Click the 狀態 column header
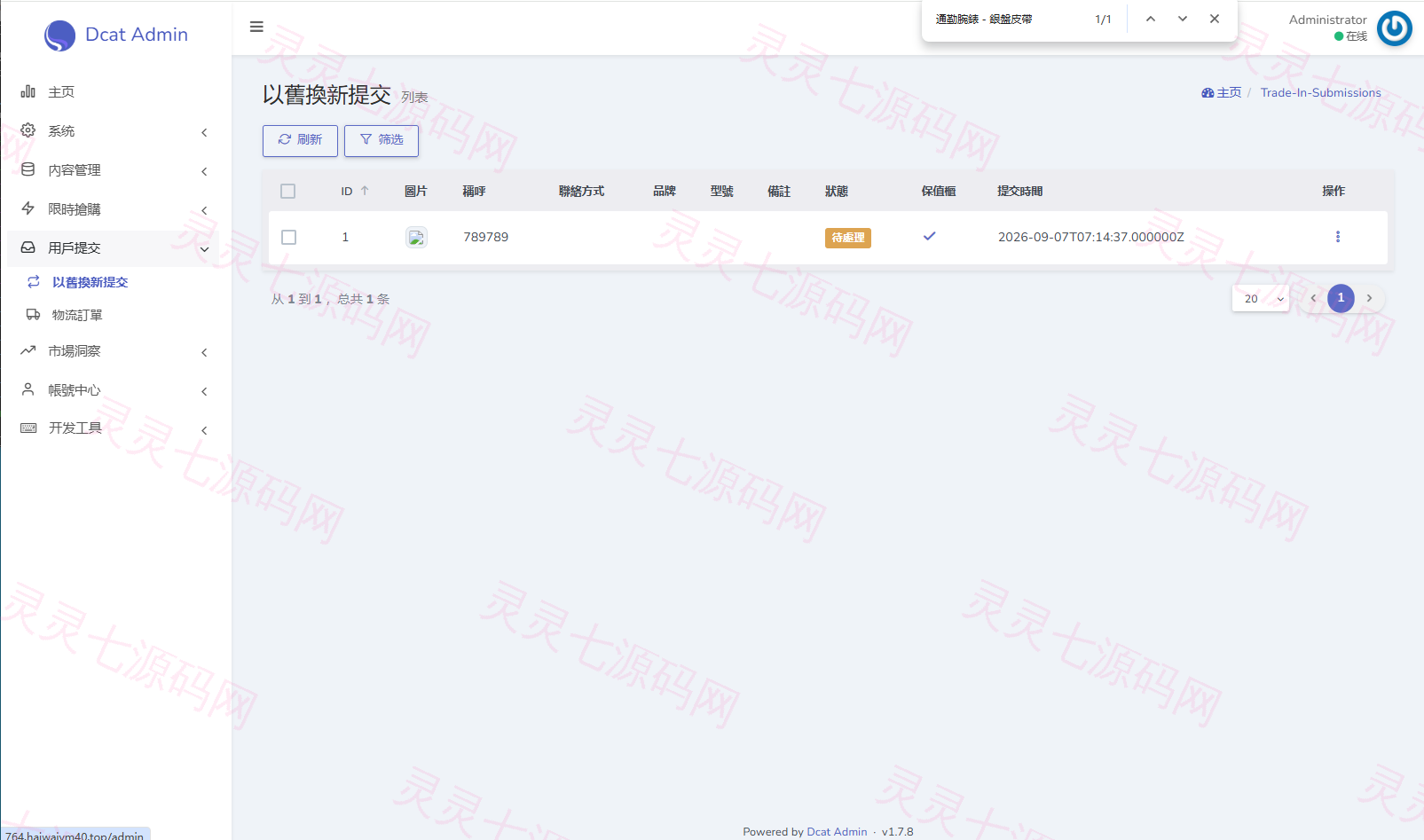This screenshot has height=840, width=1424. click(x=837, y=191)
